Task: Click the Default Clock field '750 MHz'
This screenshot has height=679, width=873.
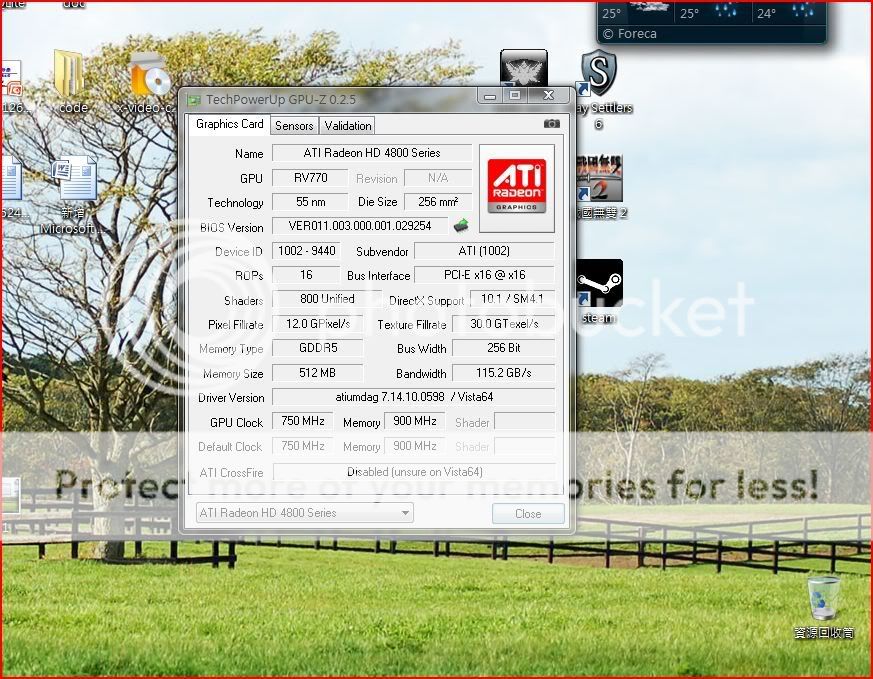Action: pyautogui.click(x=302, y=446)
